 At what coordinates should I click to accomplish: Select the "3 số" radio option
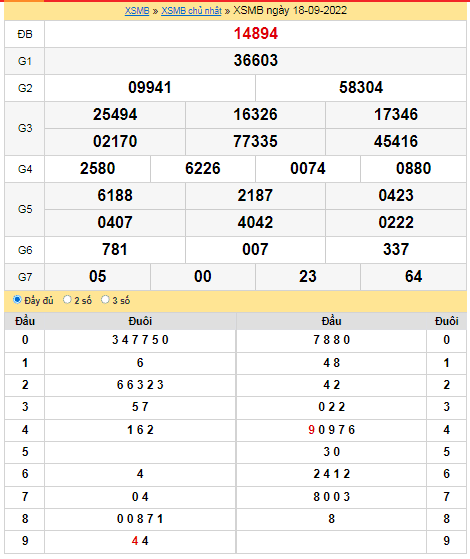coord(105,299)
